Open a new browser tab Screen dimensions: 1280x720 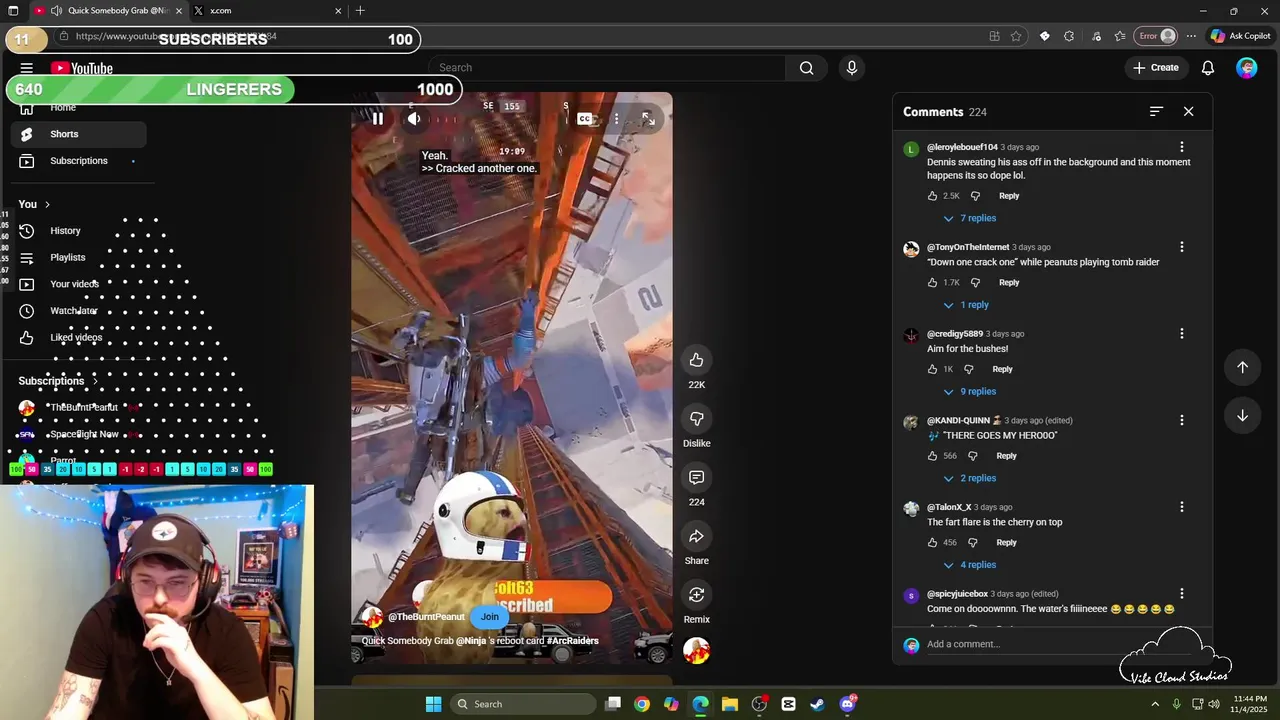360,11
